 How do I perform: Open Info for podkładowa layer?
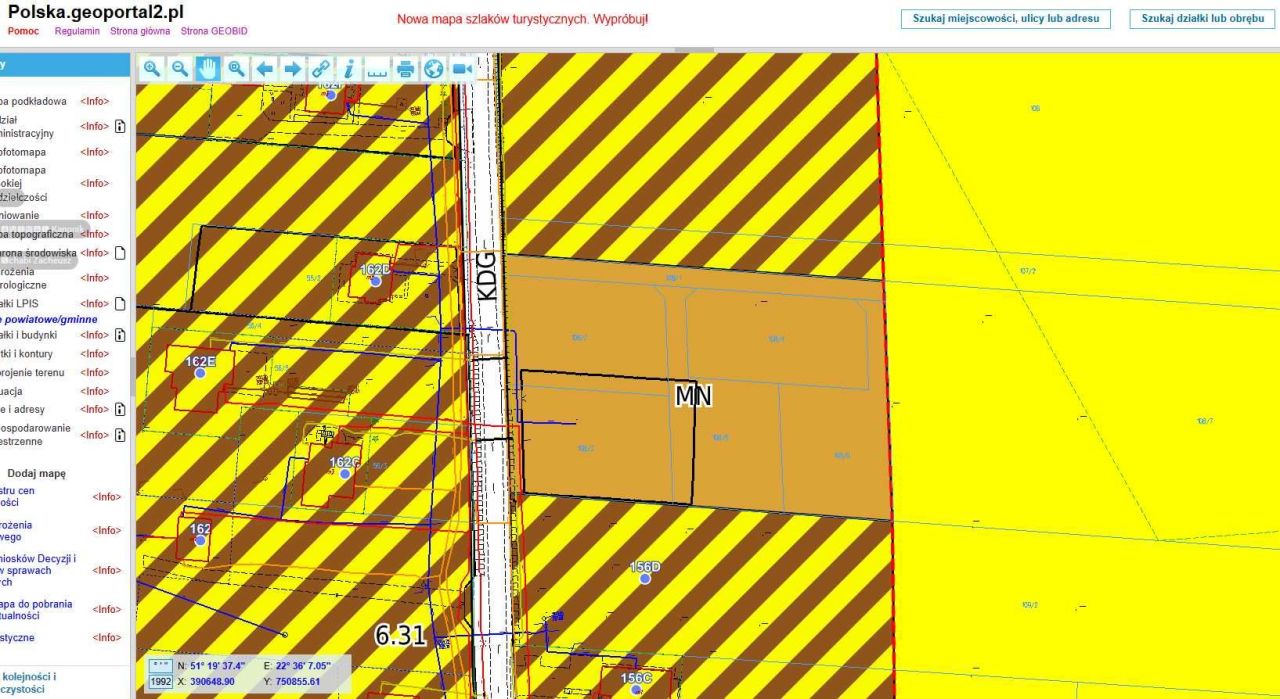coord(94,101)
